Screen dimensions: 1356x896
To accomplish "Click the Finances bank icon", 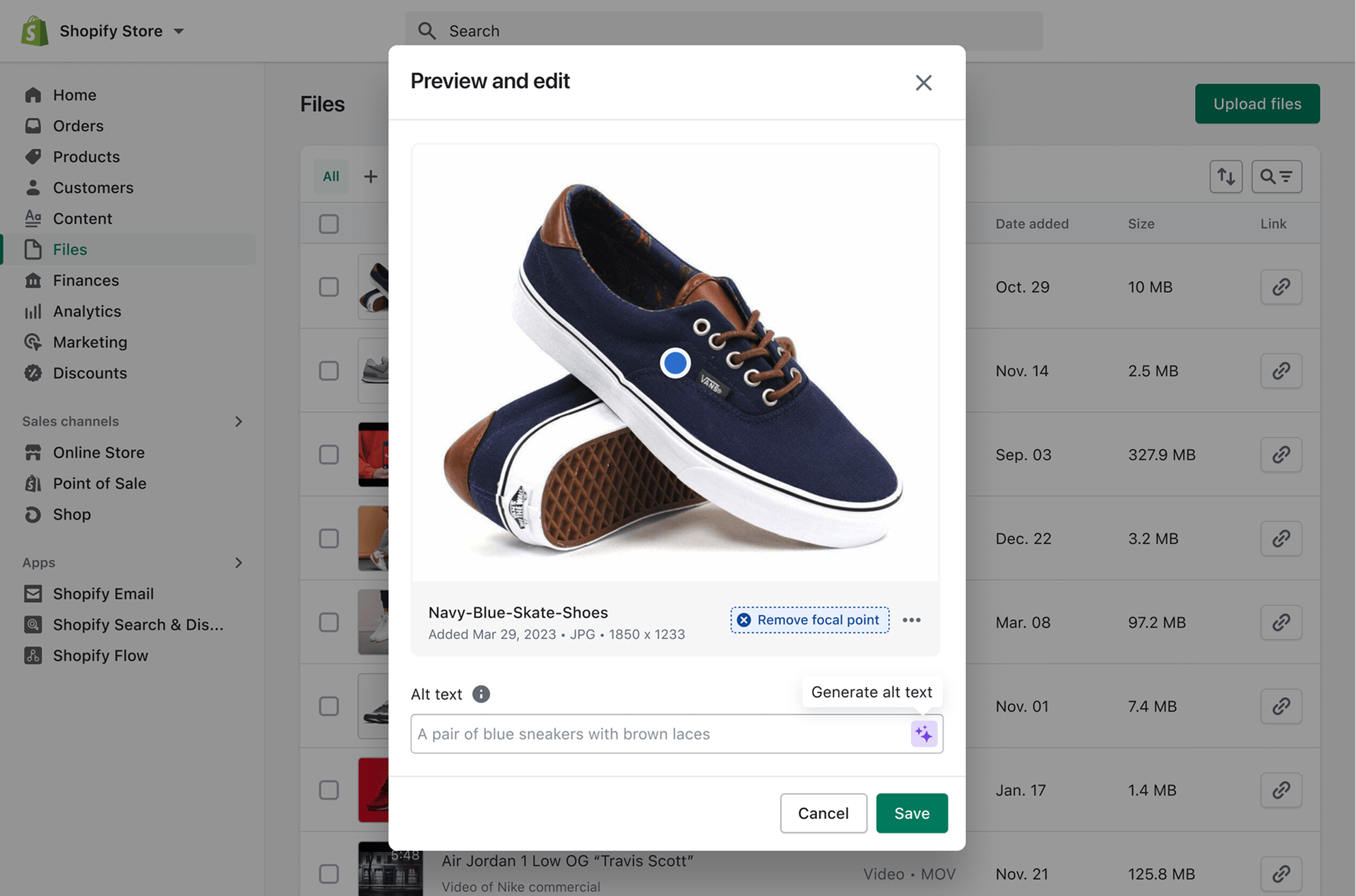I will (33, 280).
